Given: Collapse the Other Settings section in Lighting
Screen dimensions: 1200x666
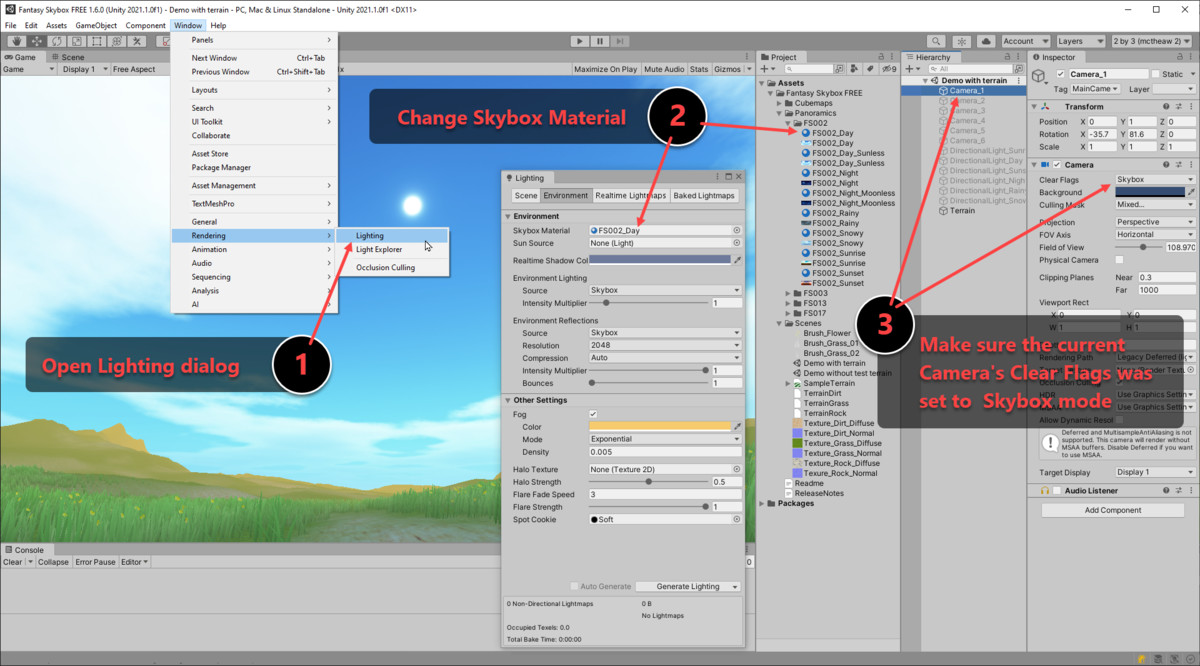Looking at the screenshot, I should tap(508, 400).
